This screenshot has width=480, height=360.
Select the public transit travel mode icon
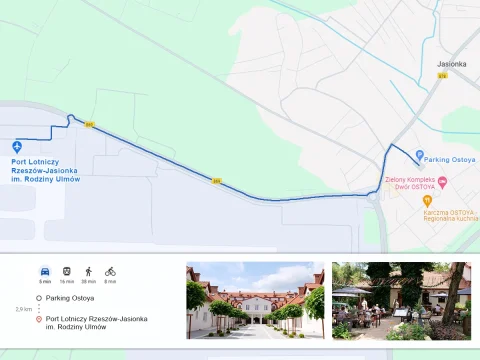point(67,271)
